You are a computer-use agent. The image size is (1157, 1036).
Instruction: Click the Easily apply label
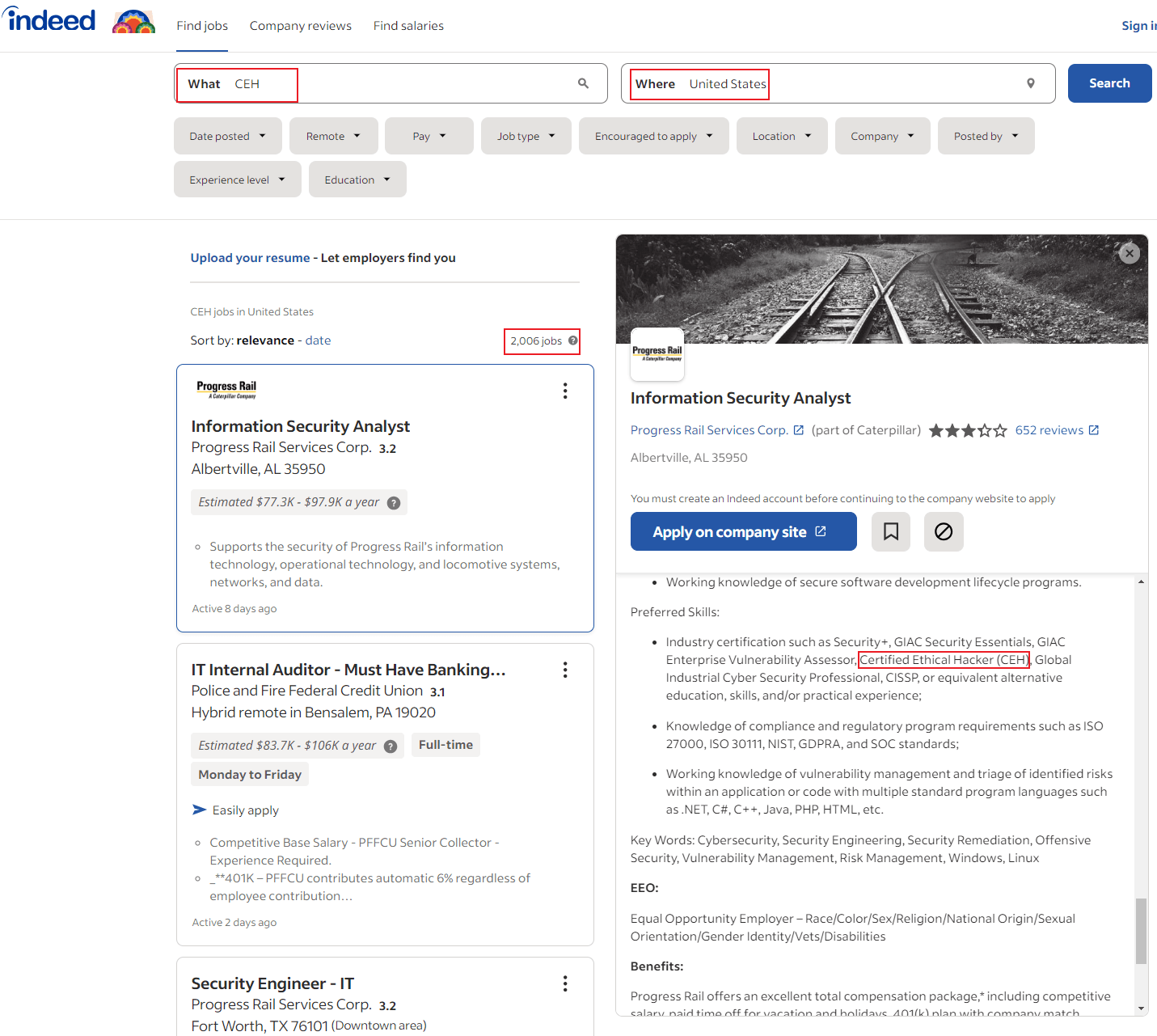245,810
